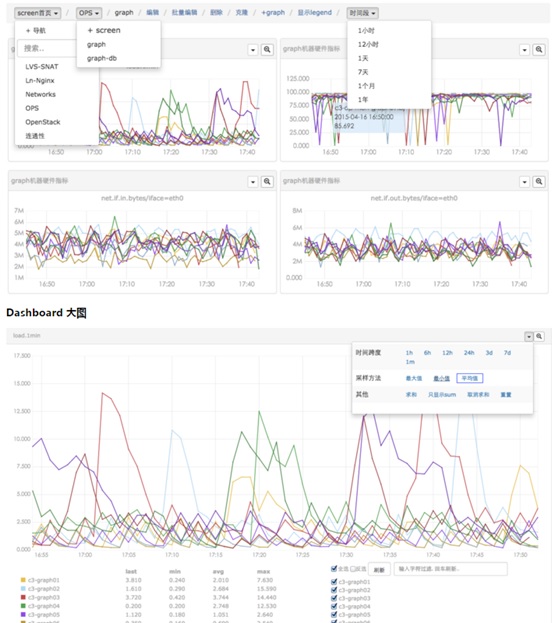Select OpenStack from navigation list

[43, 122]
